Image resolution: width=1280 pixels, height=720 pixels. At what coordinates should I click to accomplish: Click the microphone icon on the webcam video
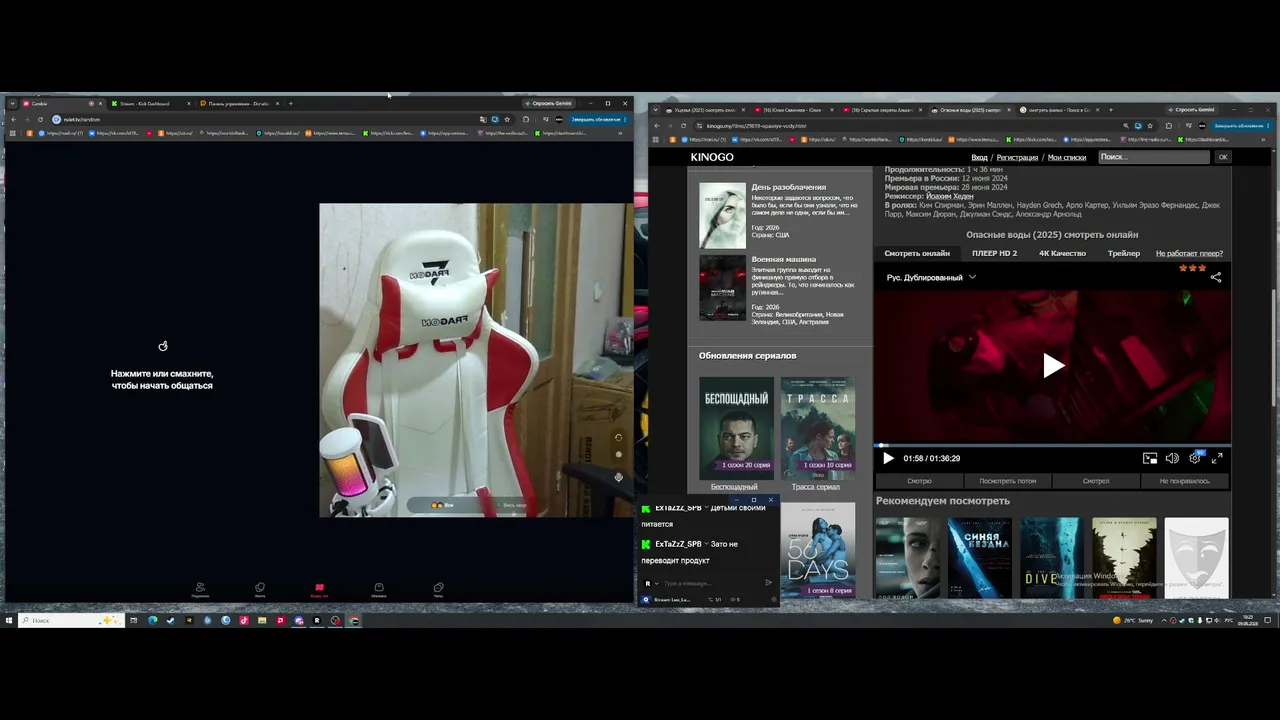coord(618,477)
